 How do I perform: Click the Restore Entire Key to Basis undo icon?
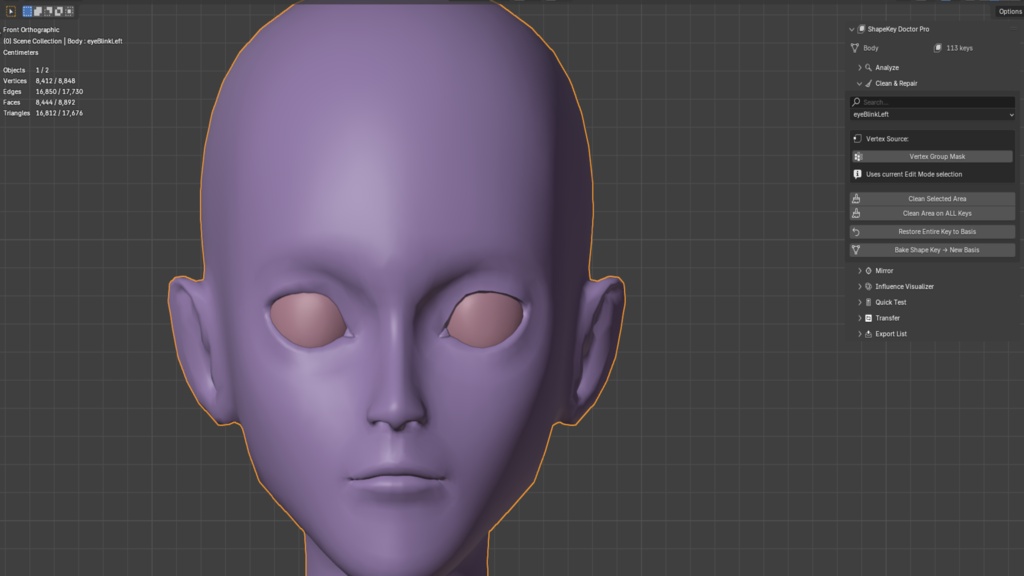coord(856,232)
